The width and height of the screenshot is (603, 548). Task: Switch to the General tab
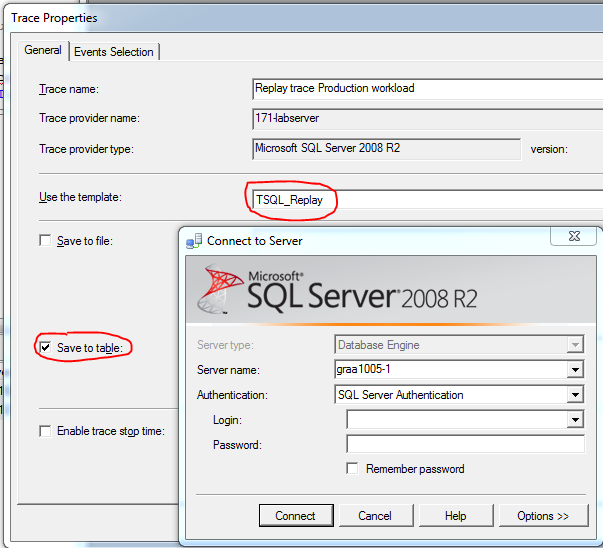43,50
